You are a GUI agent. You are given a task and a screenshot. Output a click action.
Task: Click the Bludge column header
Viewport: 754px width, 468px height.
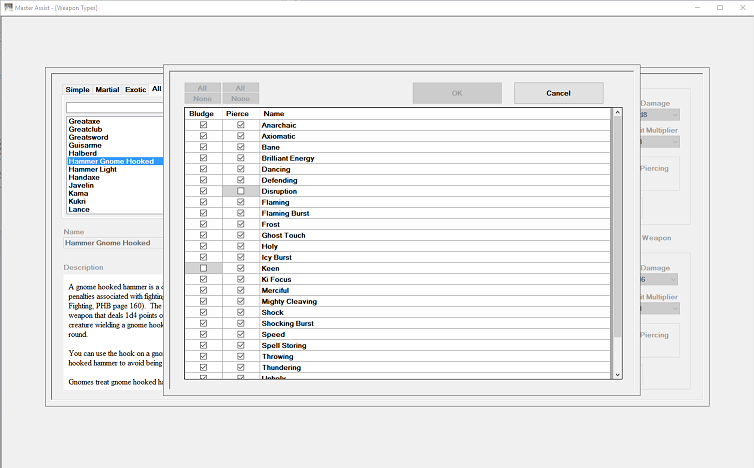click(201, 114)
